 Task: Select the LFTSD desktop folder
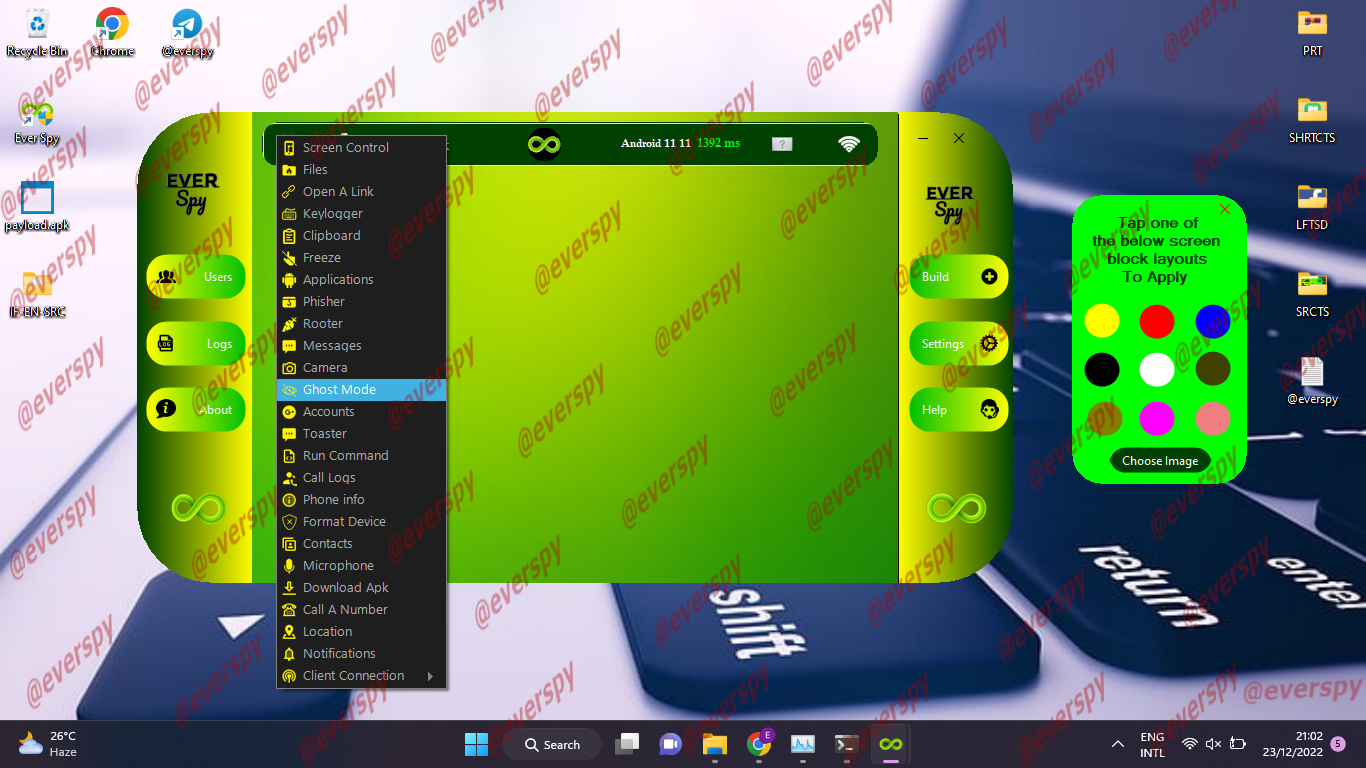click(x=1312, y=206)
